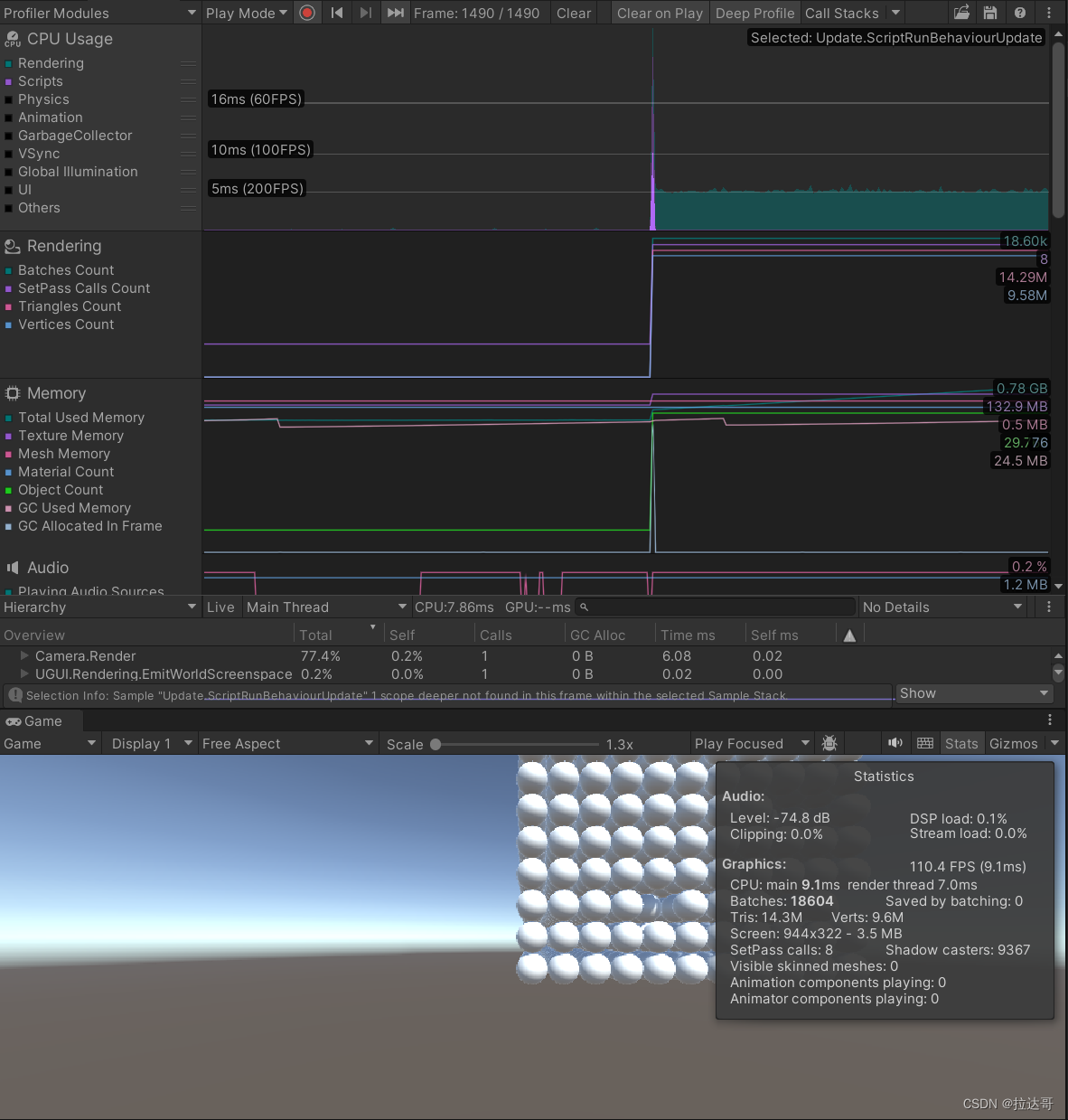1068x1120 pixels.
Task: Click the Audio module icon
Action: [12, 568]
